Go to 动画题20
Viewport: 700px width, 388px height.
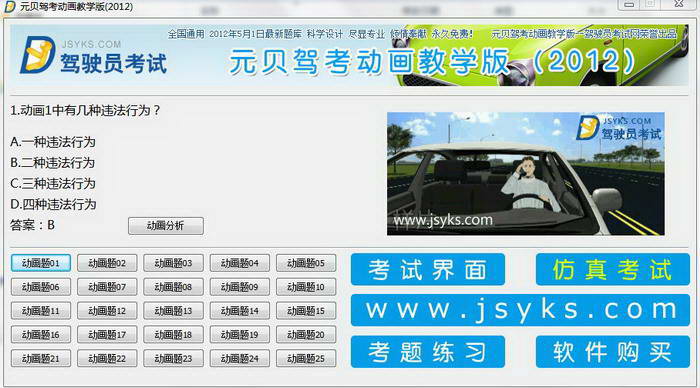pos(306,334)
